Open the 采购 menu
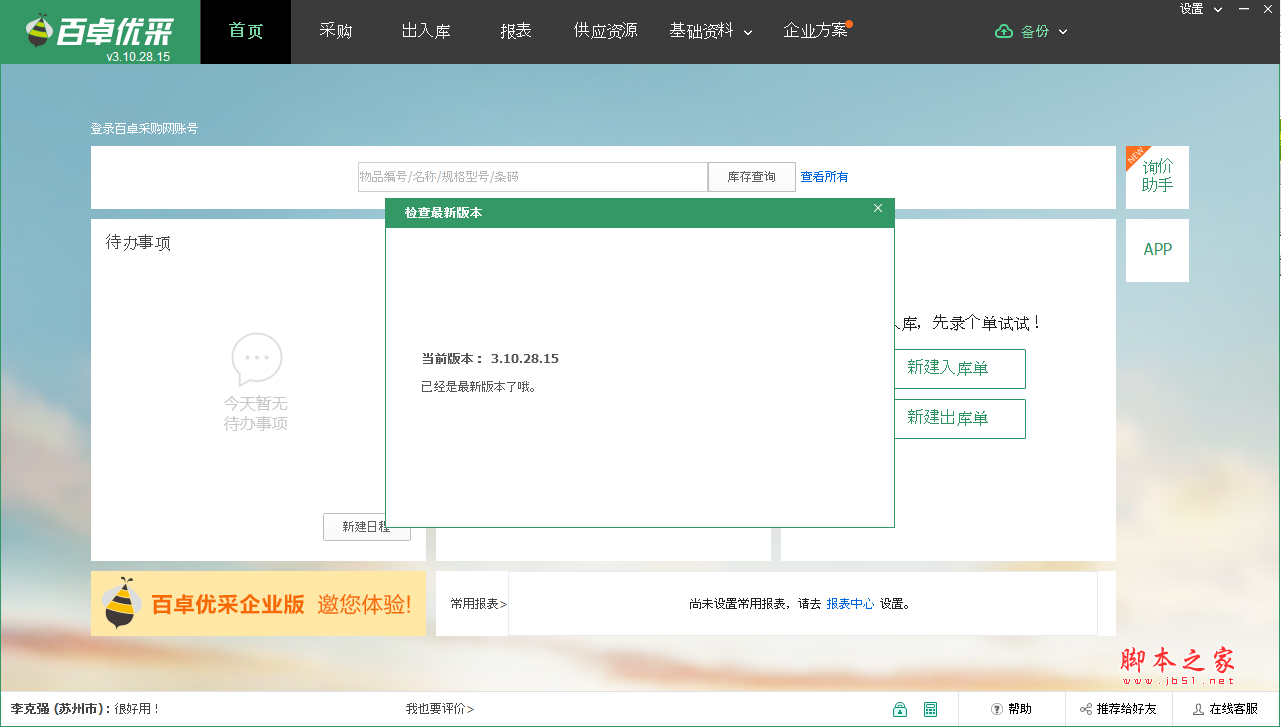Viewport: 1281px width, 727px height. (336, 31)
